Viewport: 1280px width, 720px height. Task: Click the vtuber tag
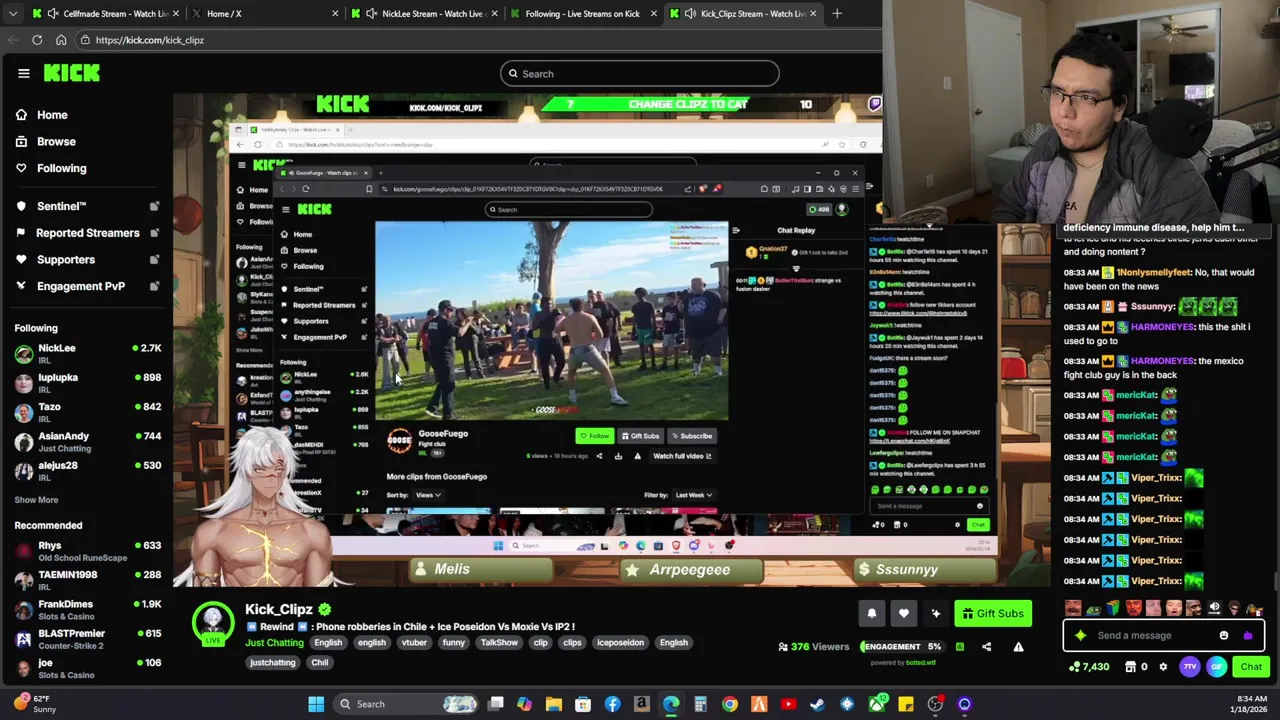coord(414,643)
